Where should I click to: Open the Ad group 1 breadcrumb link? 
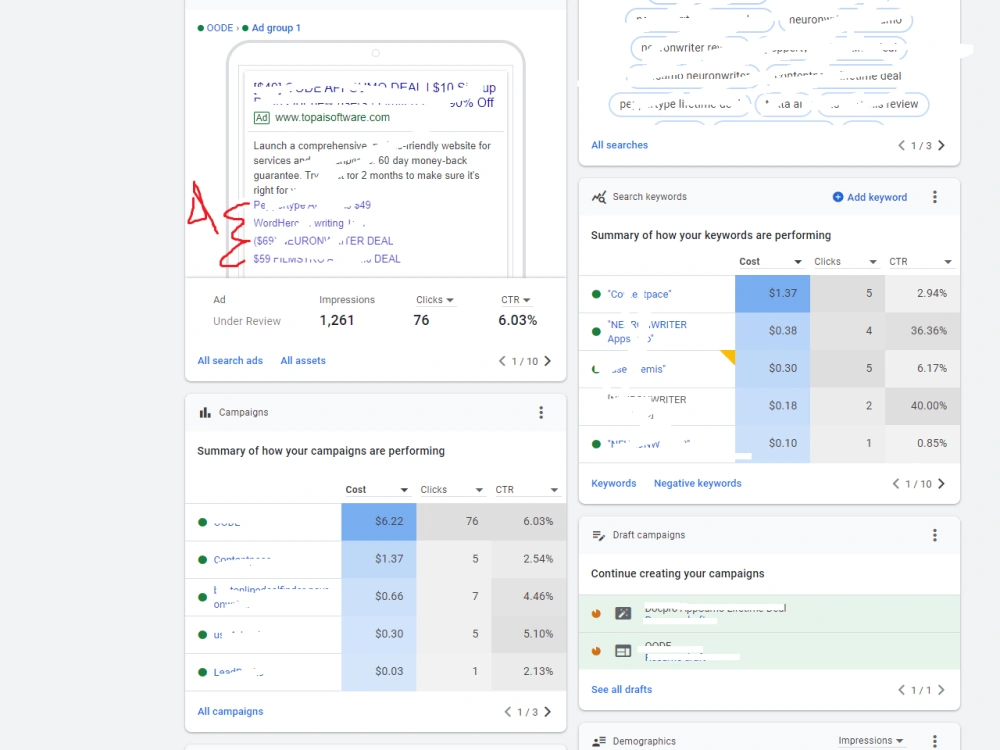276,28
